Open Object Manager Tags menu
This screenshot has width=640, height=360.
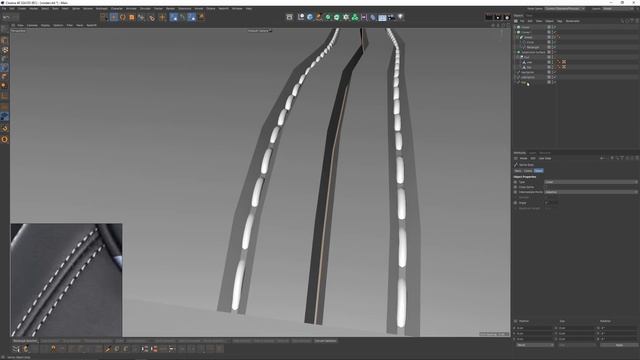[x=560, y=21]
